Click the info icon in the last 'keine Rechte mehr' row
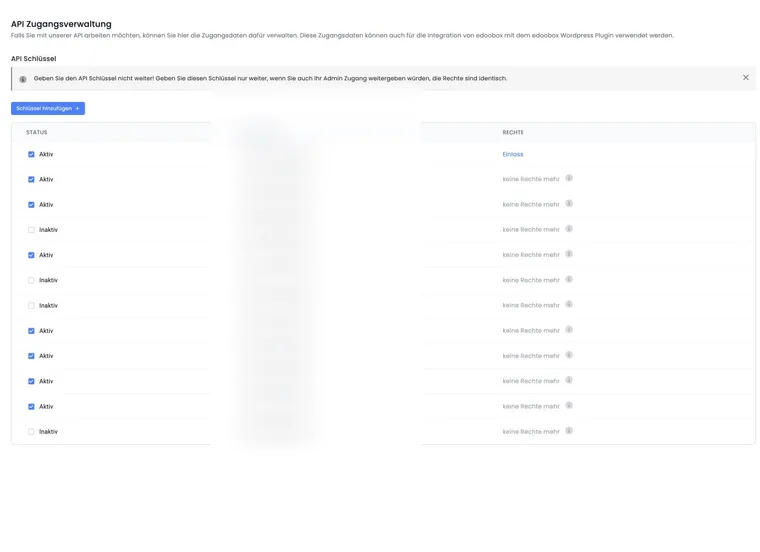This screenshot has width=760, height=552. point(569,431)
